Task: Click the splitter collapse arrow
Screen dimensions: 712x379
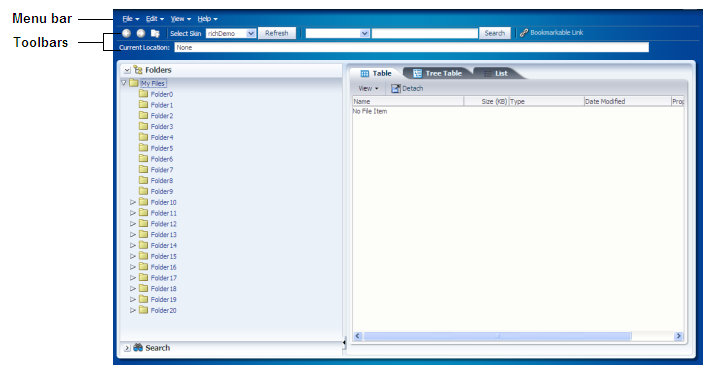Action: click(344, 343)
